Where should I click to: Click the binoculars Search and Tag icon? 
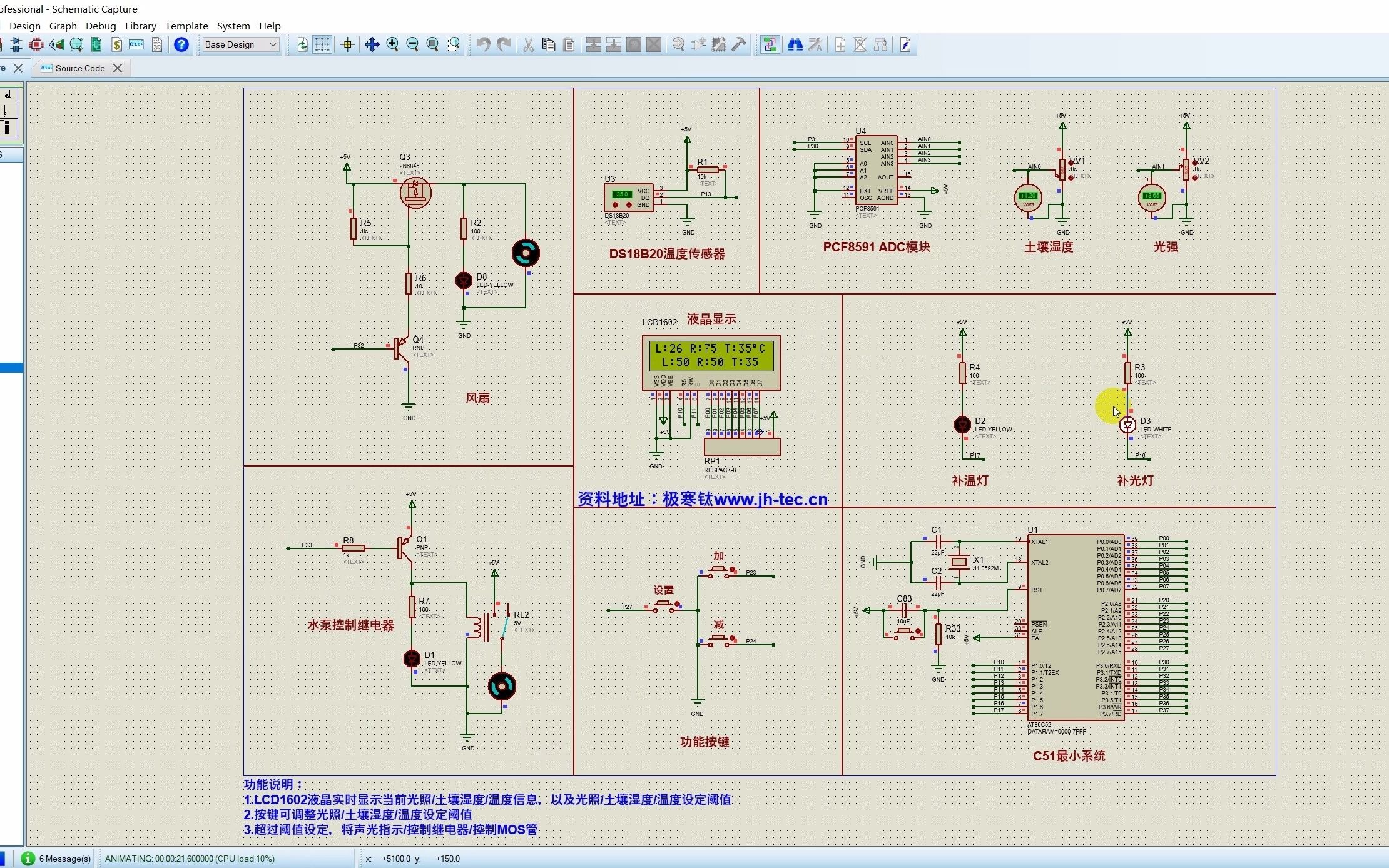(x=795, y=44)
